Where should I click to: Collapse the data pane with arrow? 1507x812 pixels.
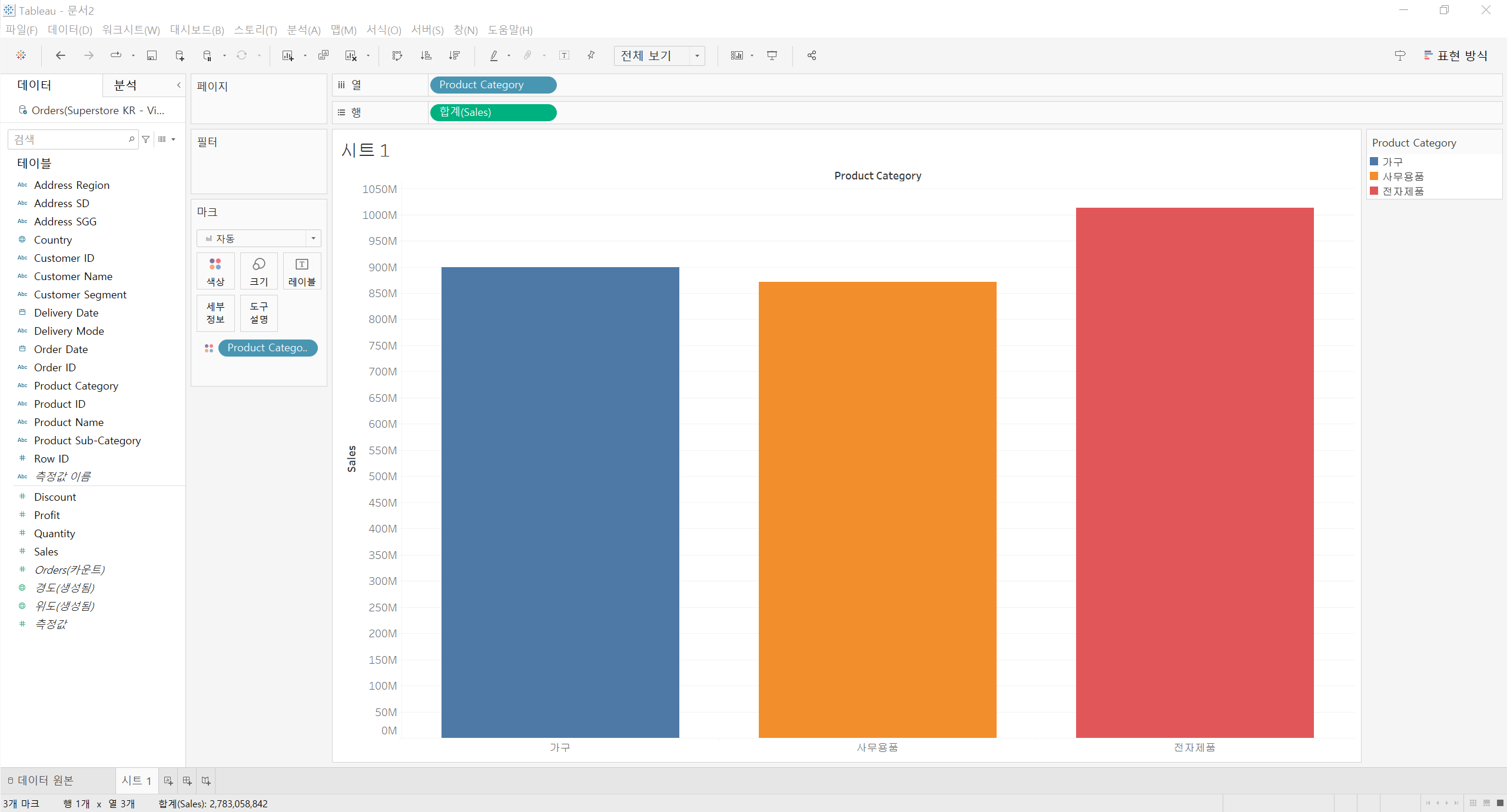click(x=179, y=85)
